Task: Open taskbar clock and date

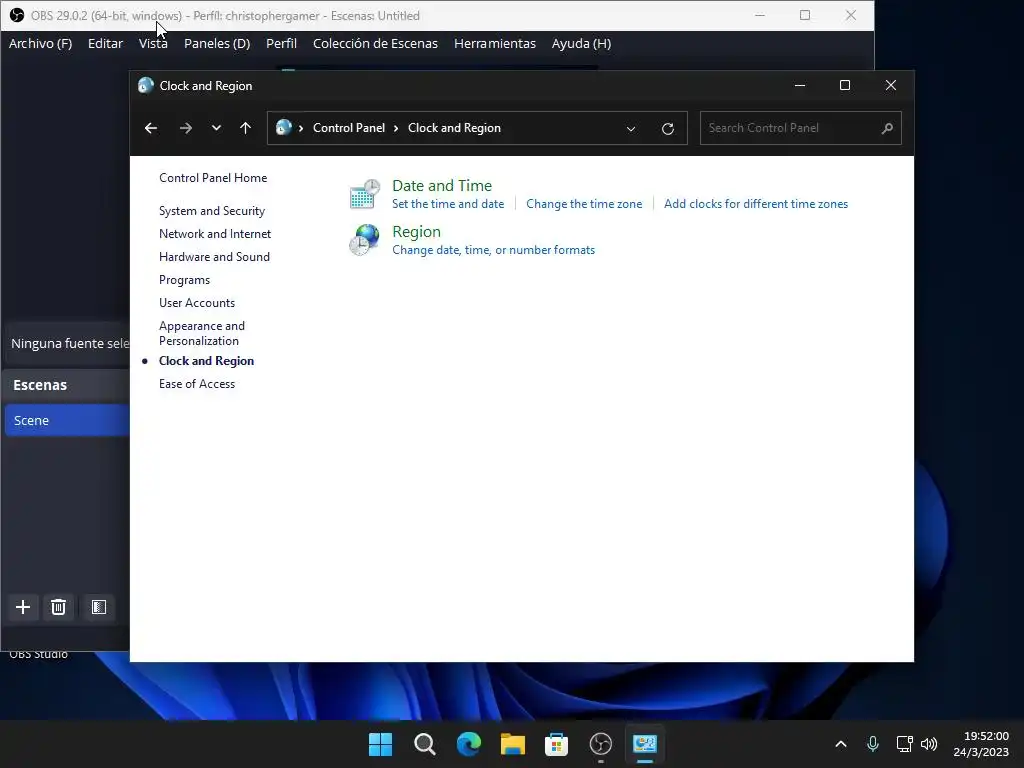Action: (981, 744)
